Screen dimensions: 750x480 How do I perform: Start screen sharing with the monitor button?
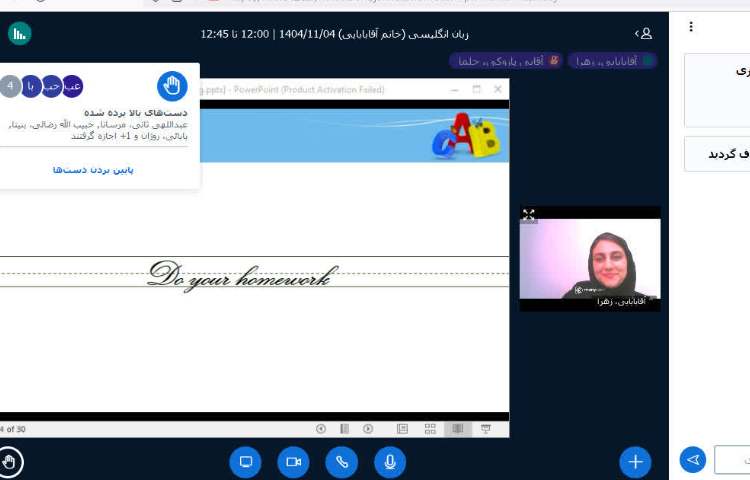click(245, 462)
